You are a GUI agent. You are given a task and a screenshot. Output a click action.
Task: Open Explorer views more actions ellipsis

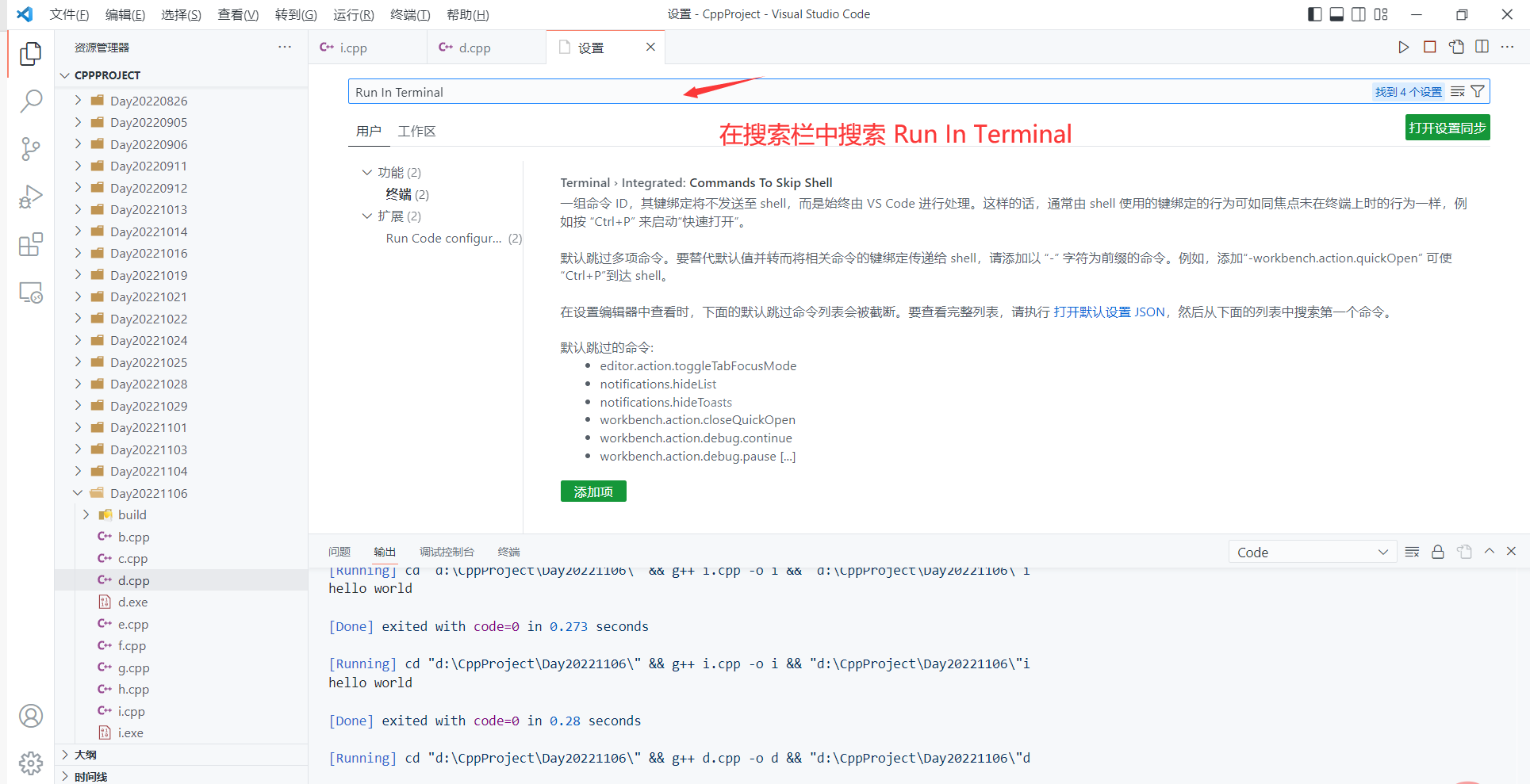point(285,48)
